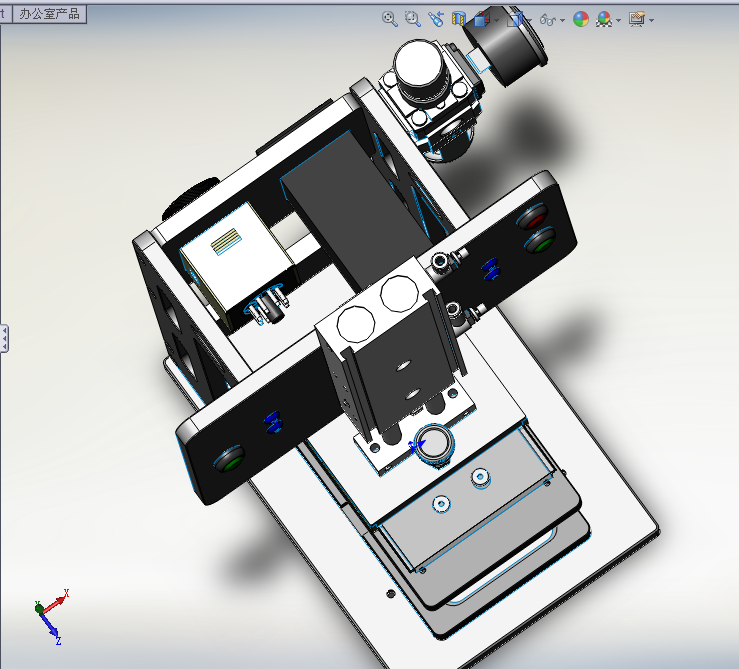Open the Hide/Show Items dropdown arrow
Viewport: 739px width, 669px height.
(x=562, y=20)
